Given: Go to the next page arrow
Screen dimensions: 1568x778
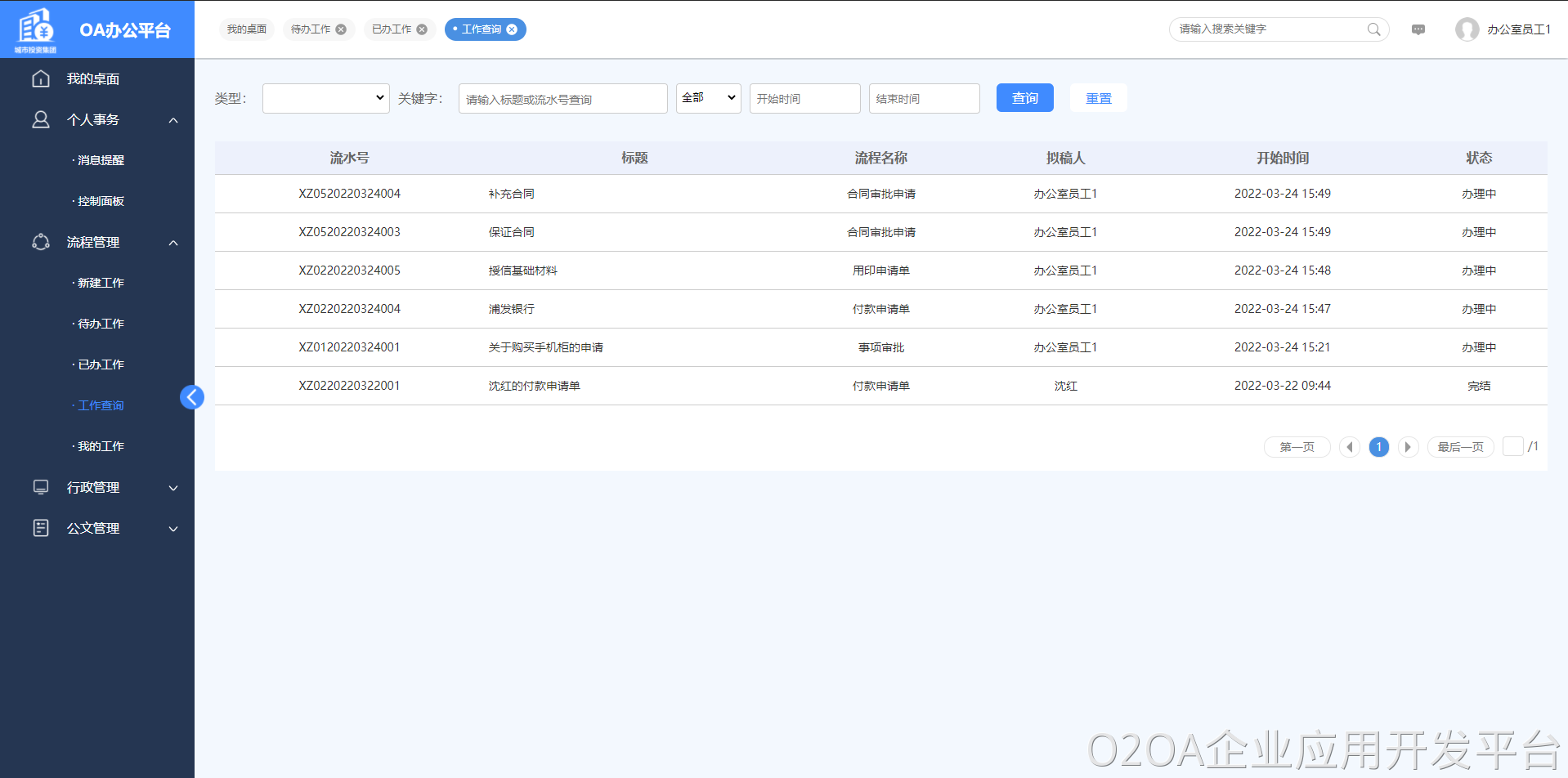Looking at the screenshot, I should coord(1407,447).
